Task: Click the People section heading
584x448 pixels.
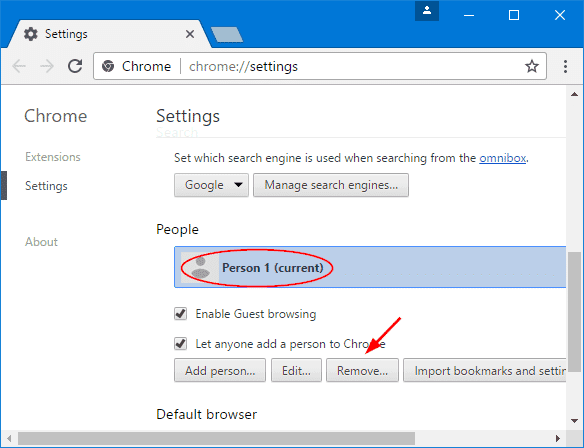Action: pyautogui.click(x=177, y=229)
